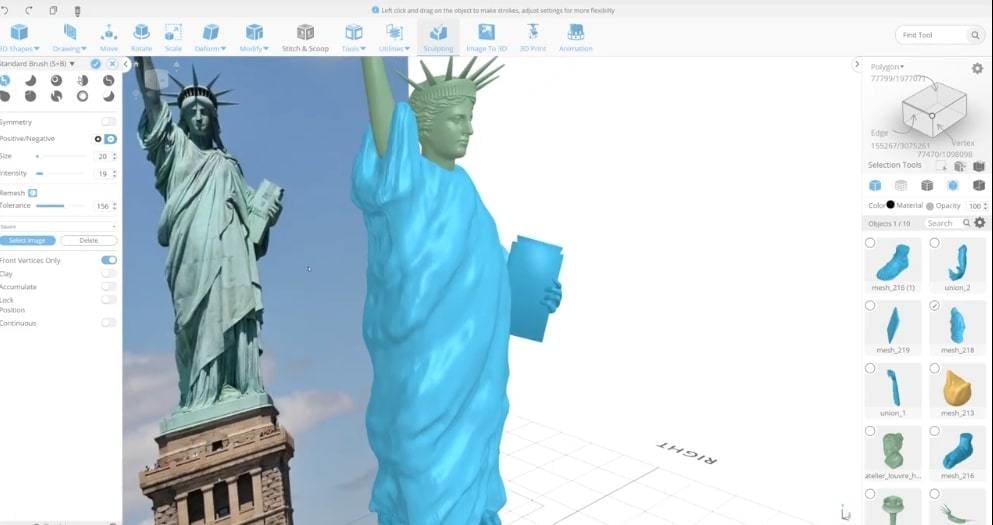This screenshot has height=525, width=993.
Task: Open the Utilities dropdown
Action: [394, 38]
